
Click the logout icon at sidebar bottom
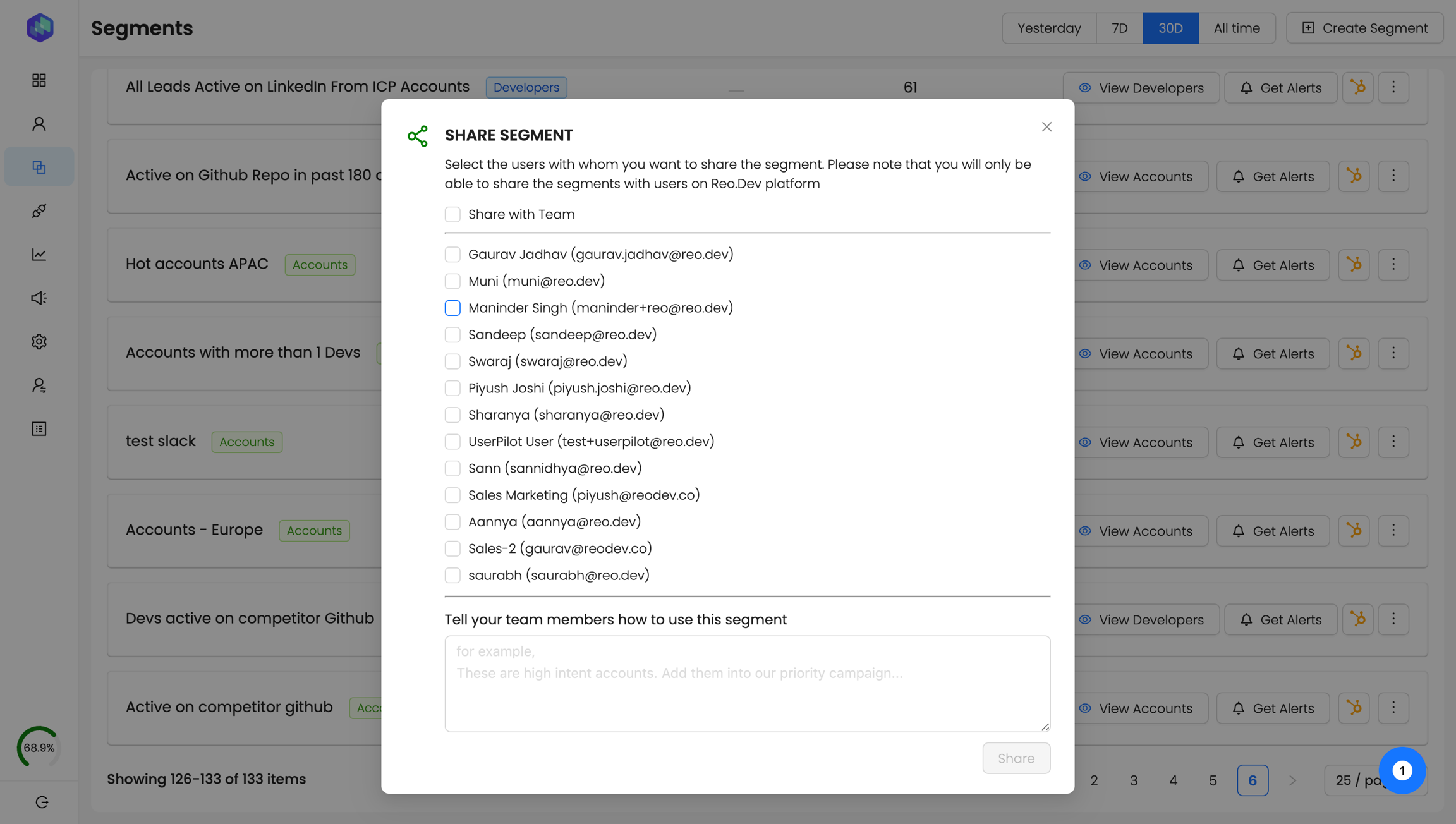42,802
